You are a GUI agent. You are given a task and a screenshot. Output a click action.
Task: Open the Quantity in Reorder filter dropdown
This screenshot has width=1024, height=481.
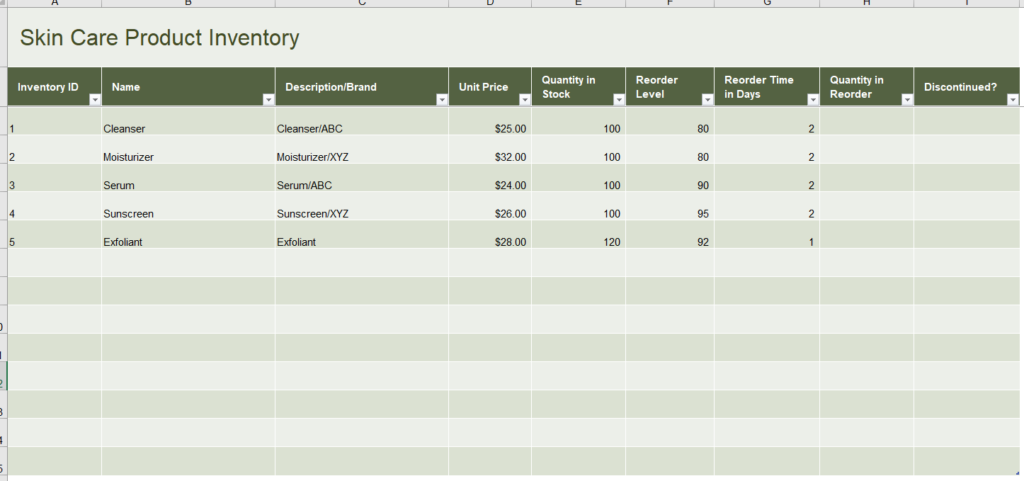click(907, 100)
